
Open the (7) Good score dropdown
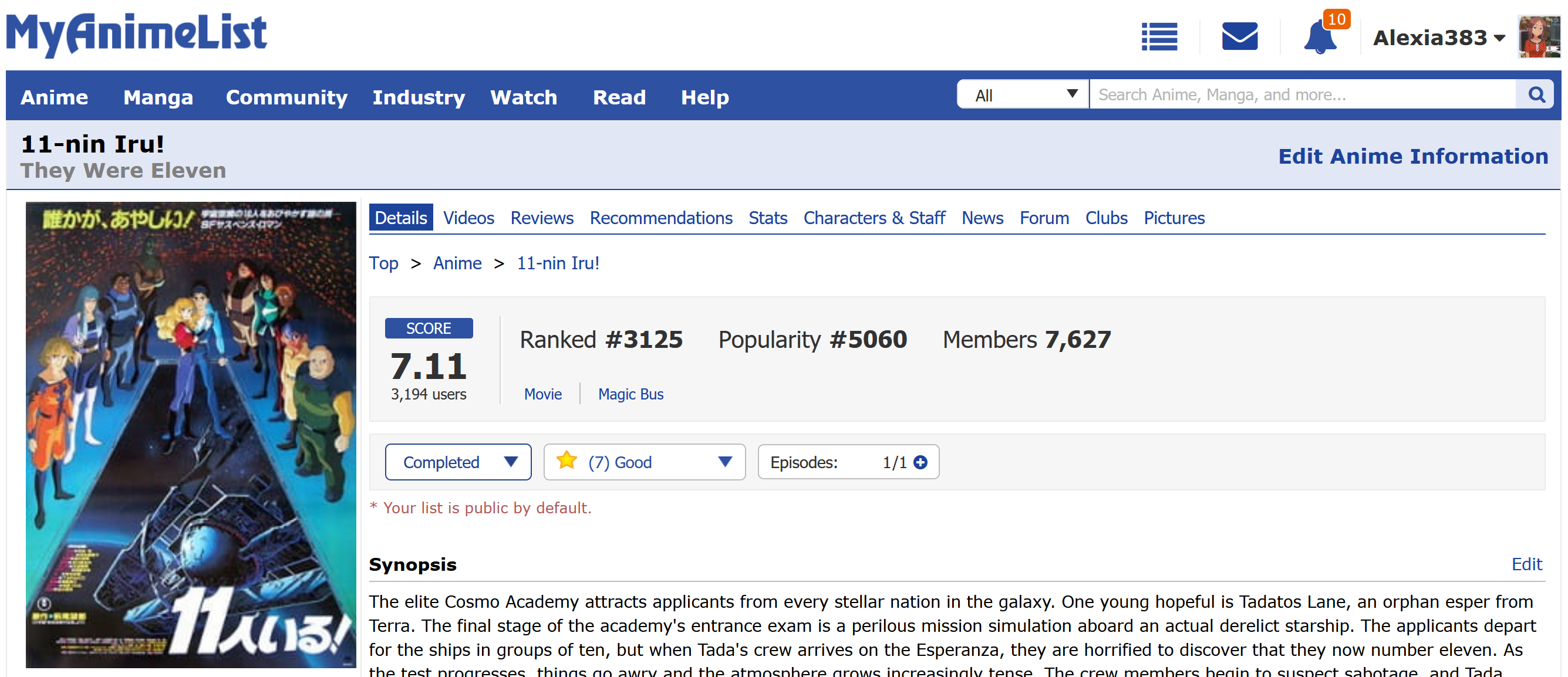(645, 462)
